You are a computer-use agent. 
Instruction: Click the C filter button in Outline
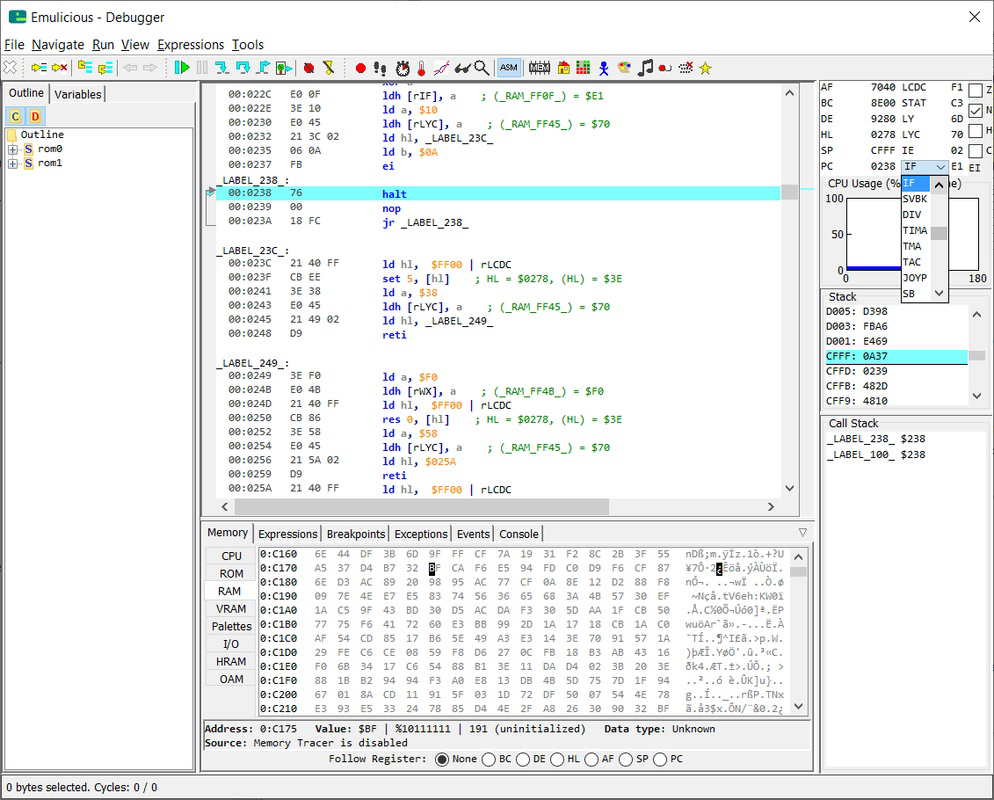click(x=16, y=116)
